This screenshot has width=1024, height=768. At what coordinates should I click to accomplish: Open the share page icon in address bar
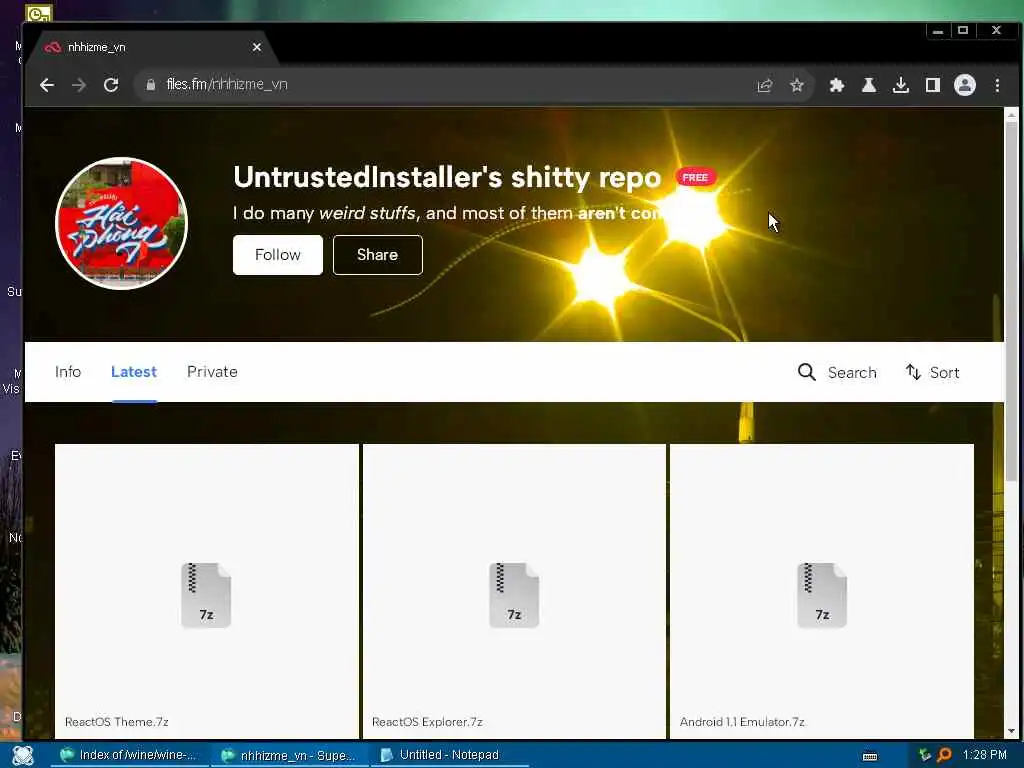765,85
